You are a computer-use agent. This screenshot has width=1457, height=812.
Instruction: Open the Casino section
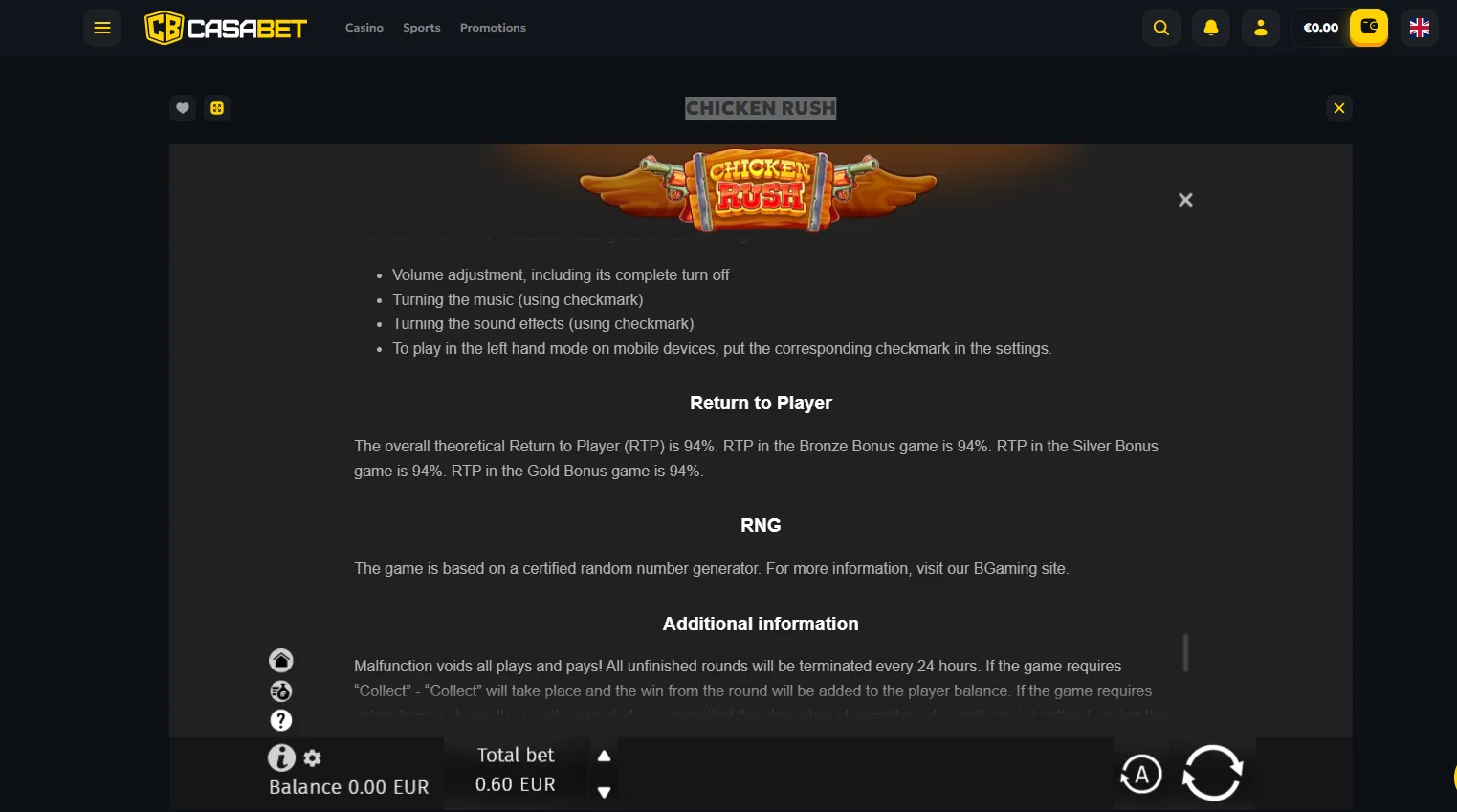click(364, 28)
